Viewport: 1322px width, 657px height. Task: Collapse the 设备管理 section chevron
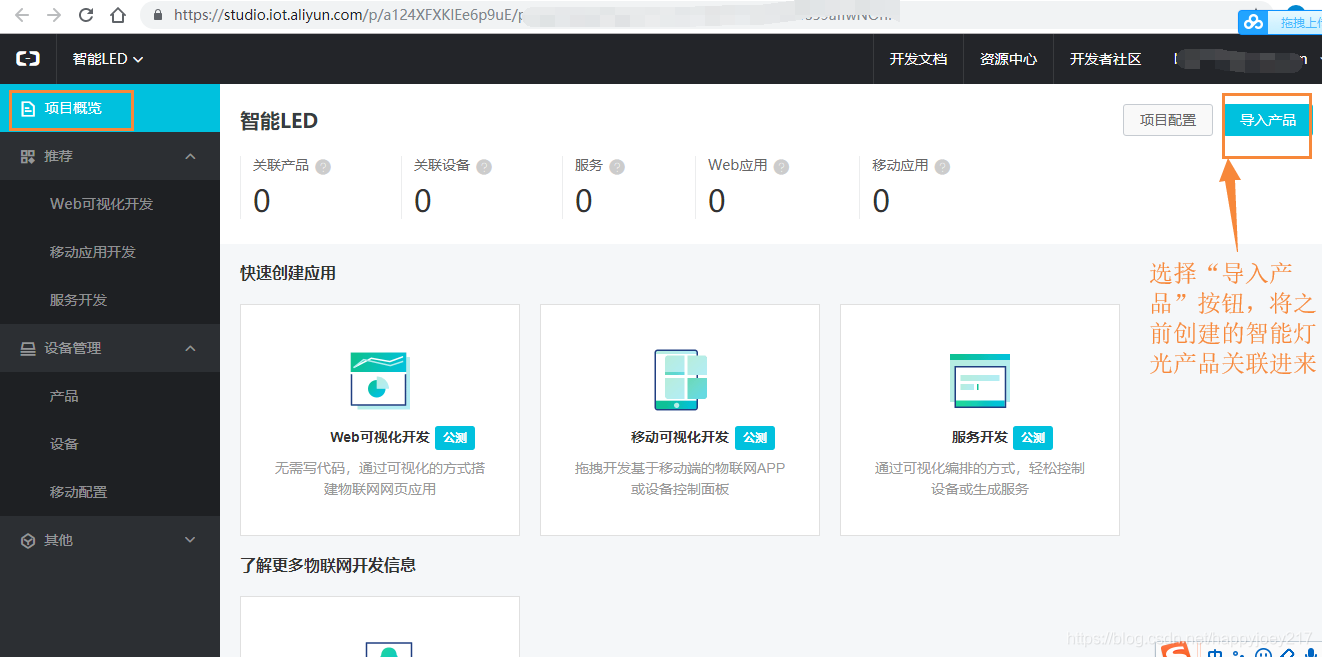[x=190, y=348]
